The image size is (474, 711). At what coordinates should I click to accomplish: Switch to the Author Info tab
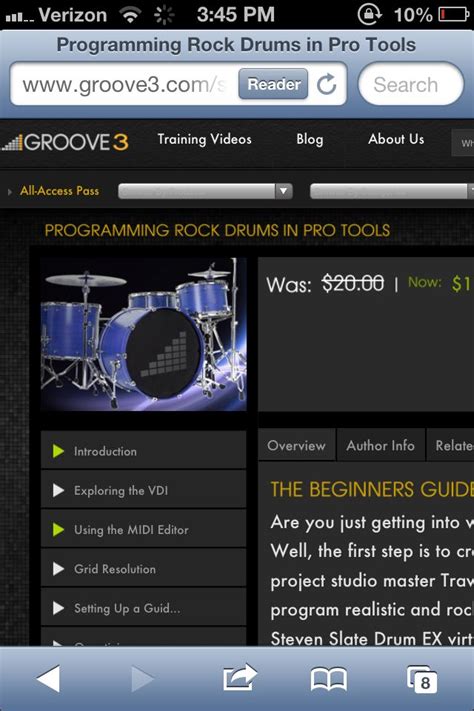[380, 445]
